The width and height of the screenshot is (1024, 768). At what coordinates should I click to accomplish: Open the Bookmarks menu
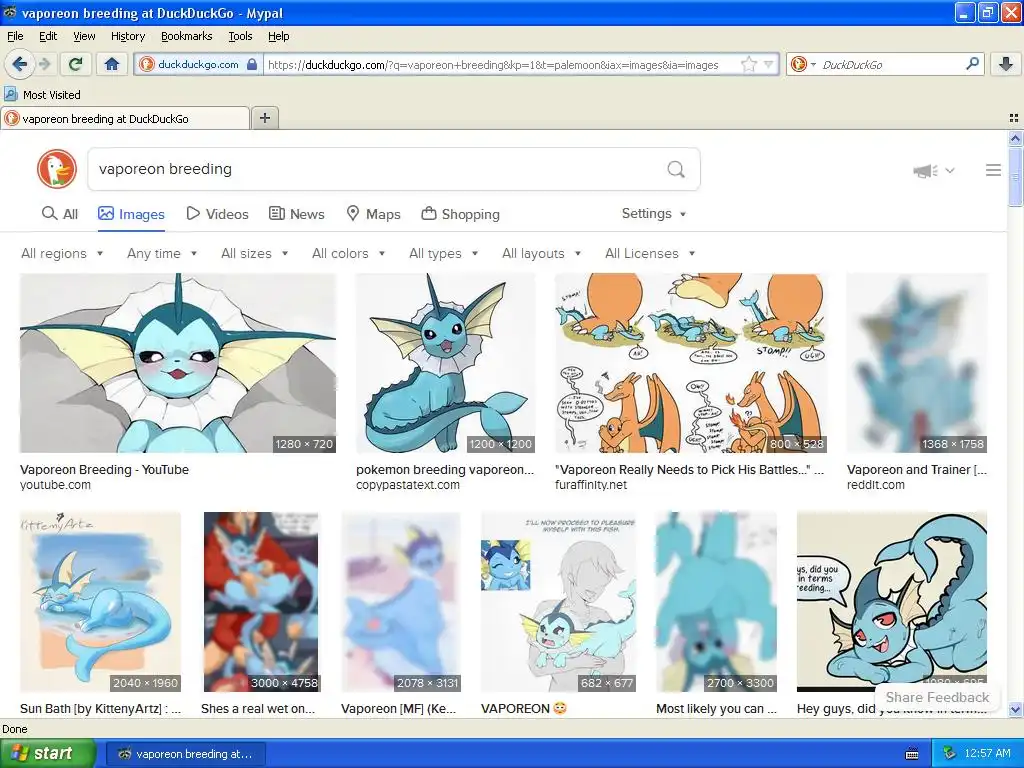point(186,36)
